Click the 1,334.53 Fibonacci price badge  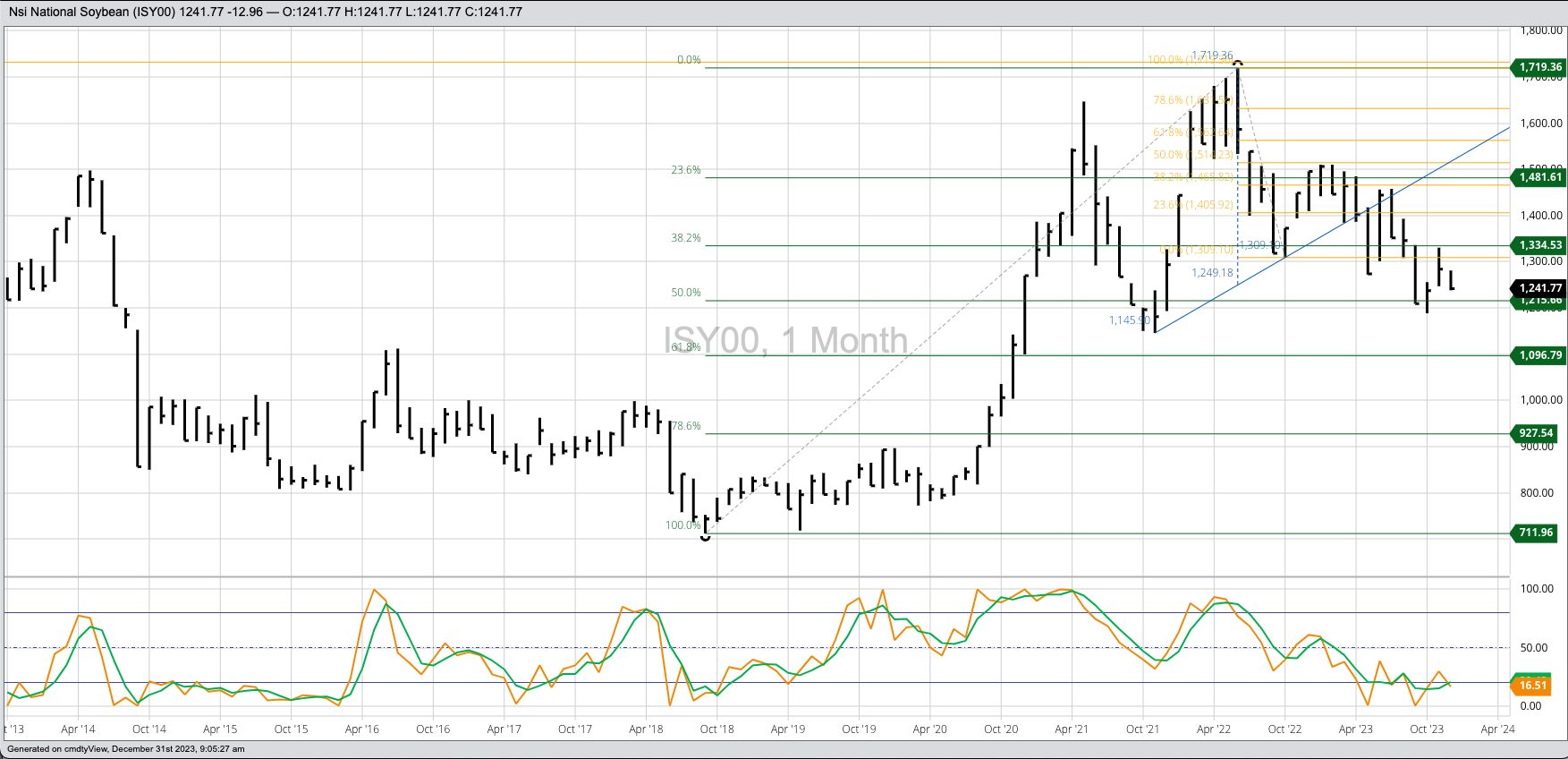1538,245
